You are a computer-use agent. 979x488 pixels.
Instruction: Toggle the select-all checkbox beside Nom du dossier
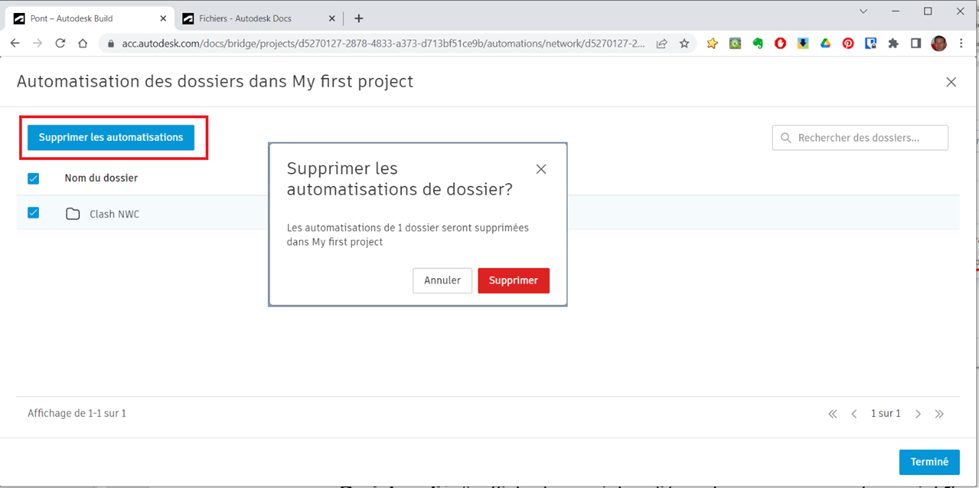pos(34,178)
